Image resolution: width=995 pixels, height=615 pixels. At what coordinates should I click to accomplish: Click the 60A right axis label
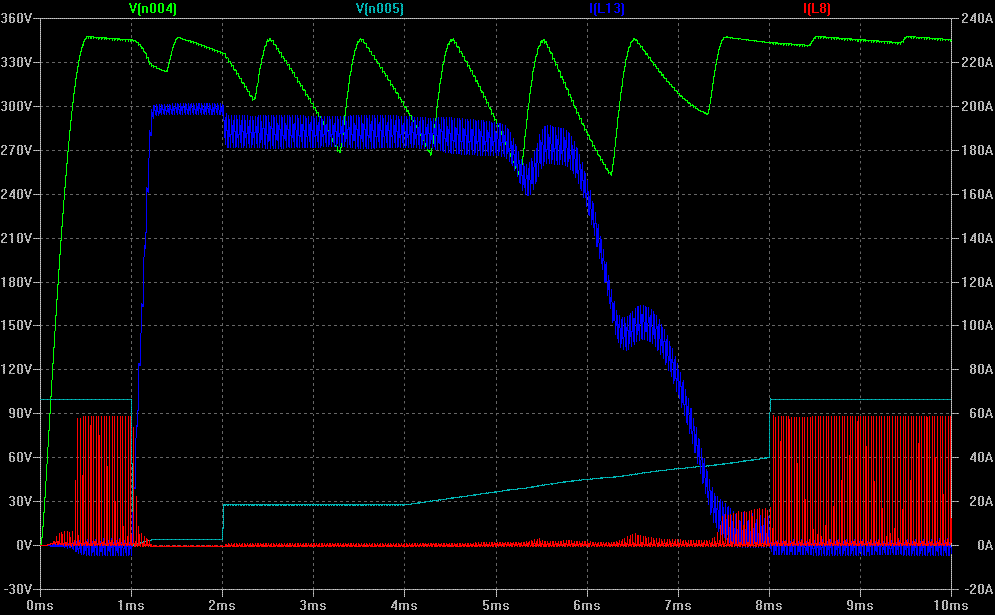pos(980,414)
